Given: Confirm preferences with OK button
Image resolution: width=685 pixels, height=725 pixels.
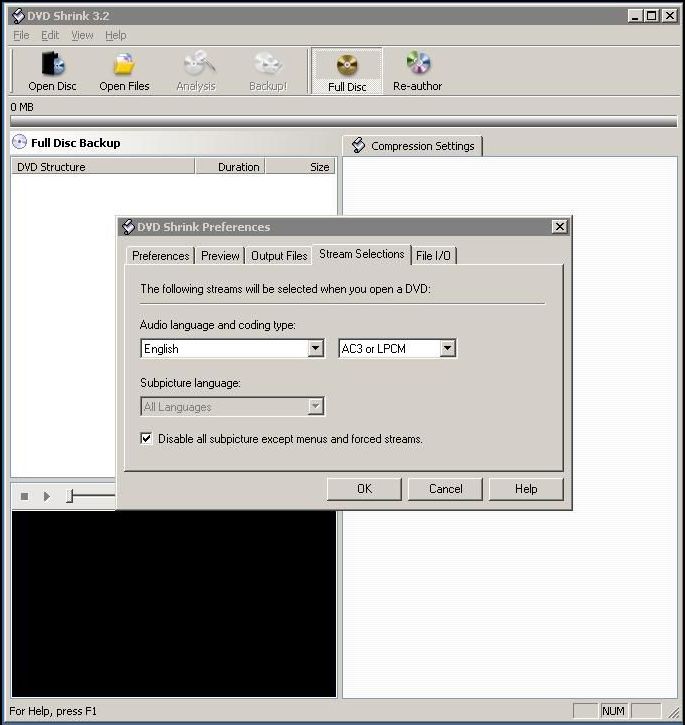Looking at the screenshot, I should [x=364, y=489].
